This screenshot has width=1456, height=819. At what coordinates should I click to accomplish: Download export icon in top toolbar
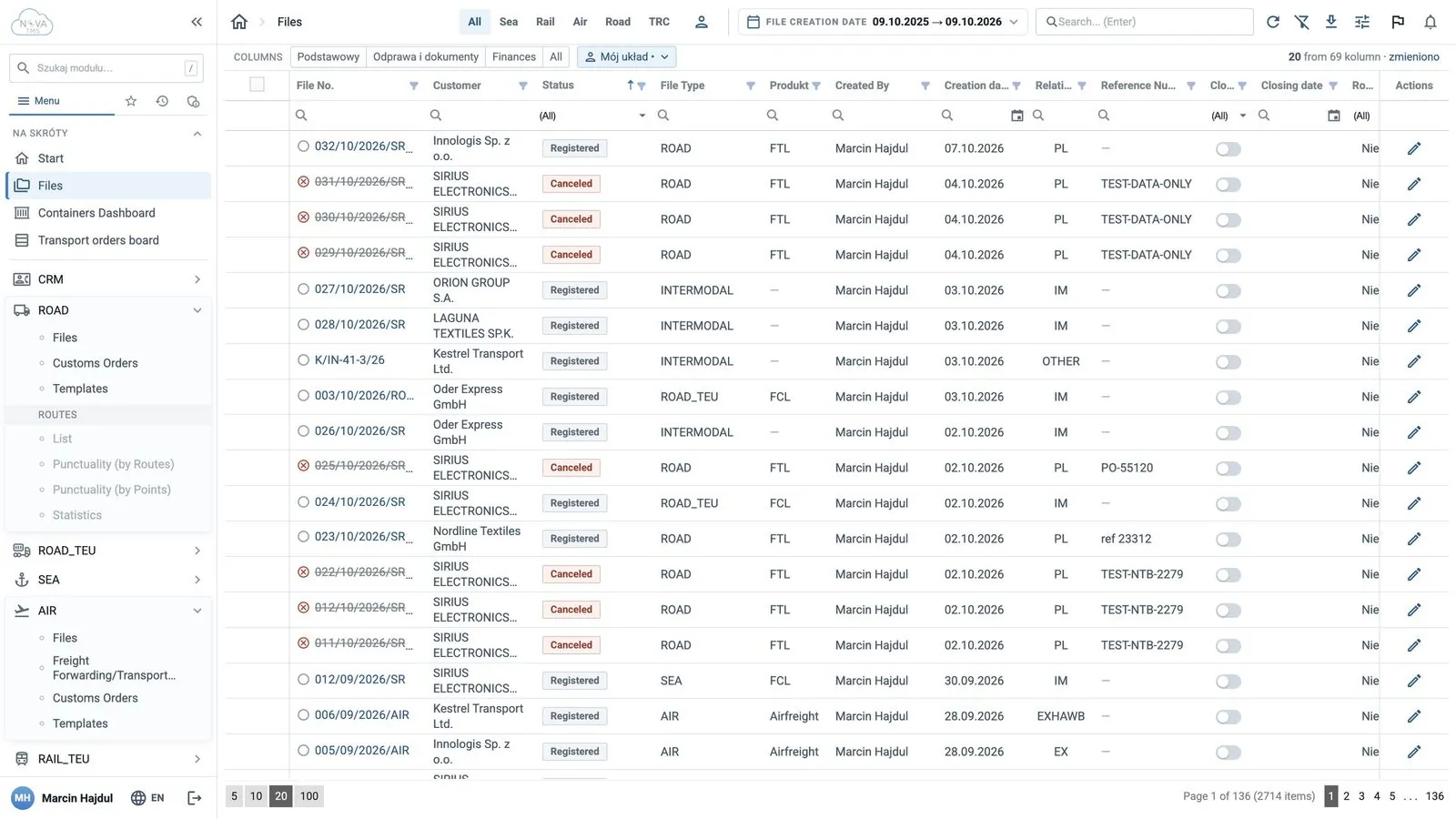pos(1331,22)
